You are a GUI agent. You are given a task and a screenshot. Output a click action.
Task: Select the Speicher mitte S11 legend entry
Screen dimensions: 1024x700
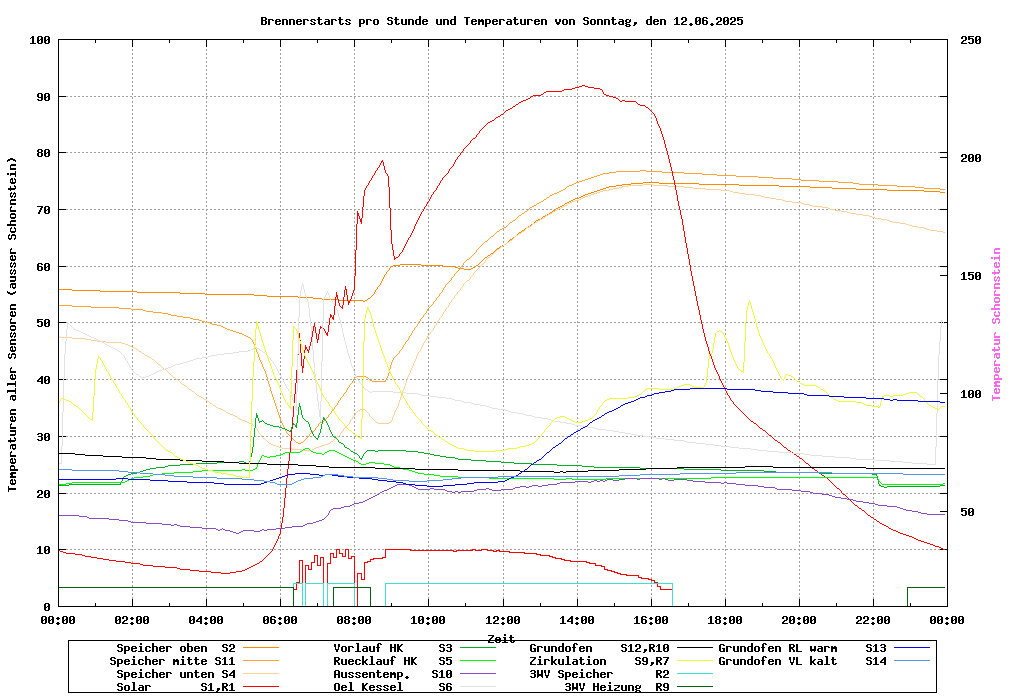(x=172, y=661)
